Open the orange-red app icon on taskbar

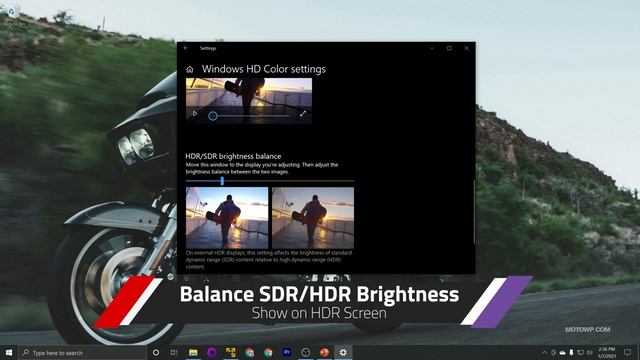[x=324, y=352]
